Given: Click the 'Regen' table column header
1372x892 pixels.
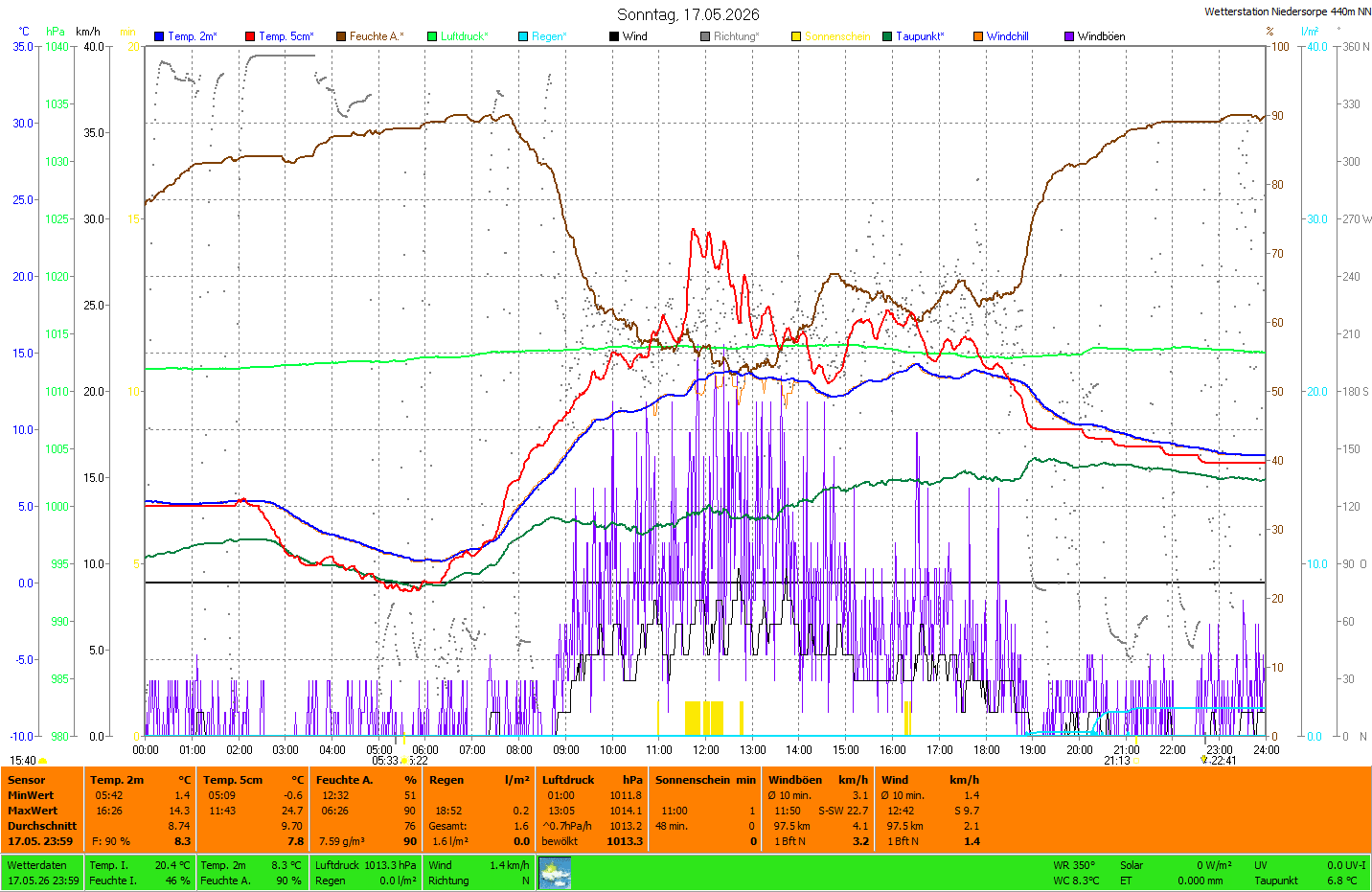Looking at the screenshot, I should pyautogui.click(x=446, y=780).
